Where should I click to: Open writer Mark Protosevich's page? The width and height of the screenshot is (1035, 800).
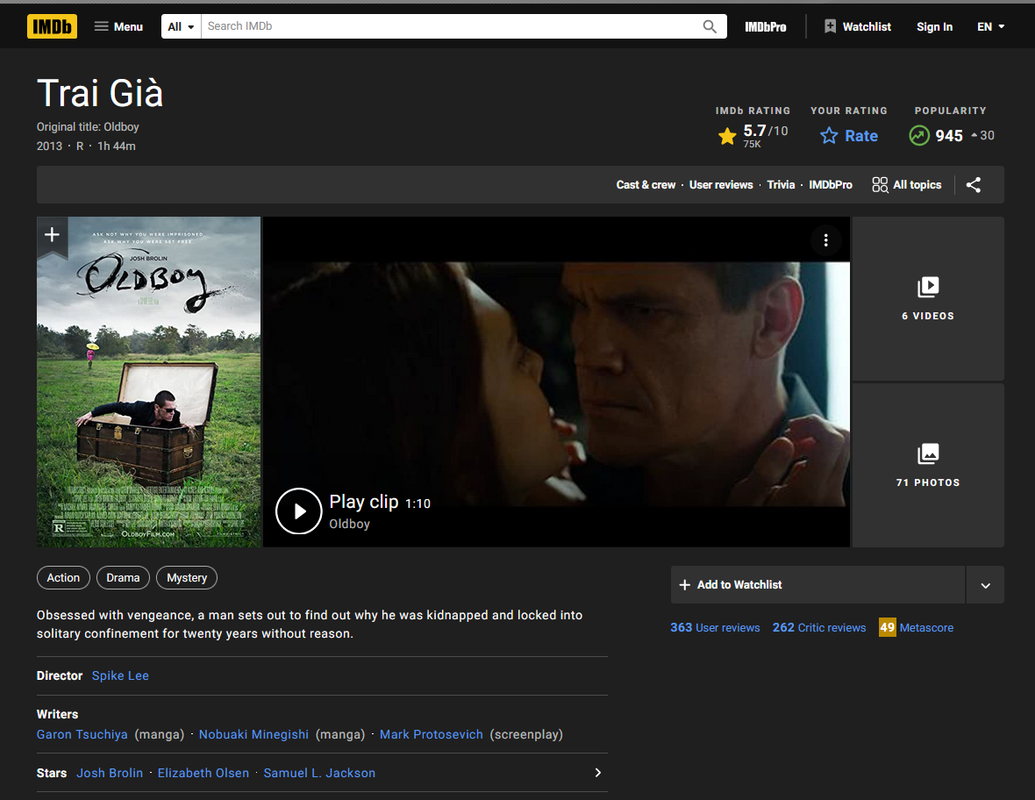[x=431, y=735]
